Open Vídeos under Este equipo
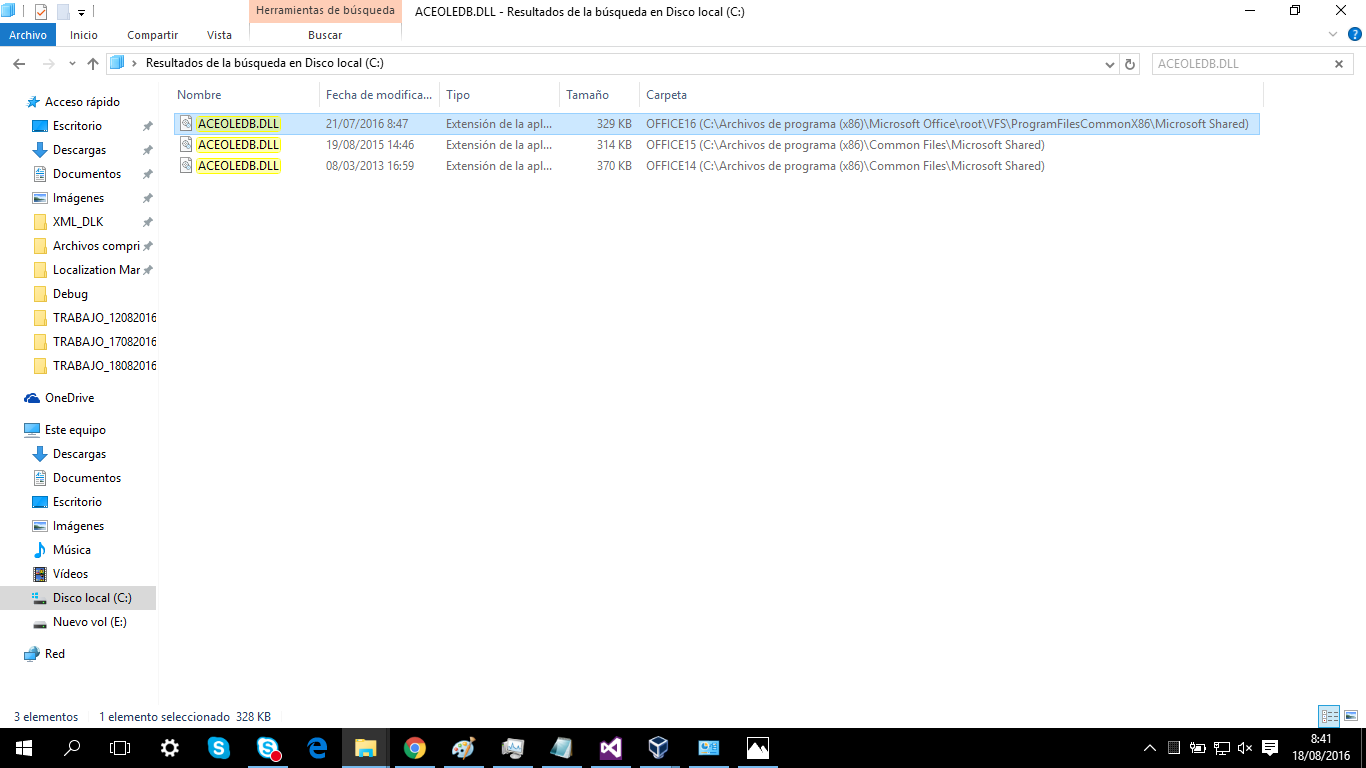 [x=70, y=574]
